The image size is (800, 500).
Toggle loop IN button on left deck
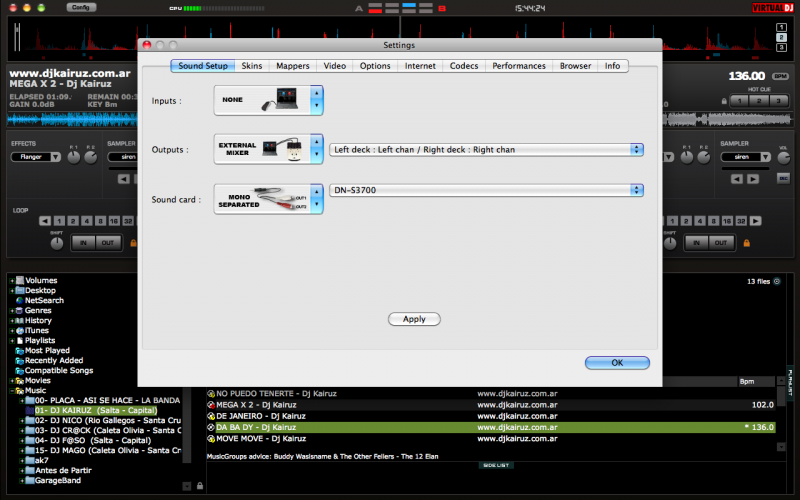click(x=84, y=243)
